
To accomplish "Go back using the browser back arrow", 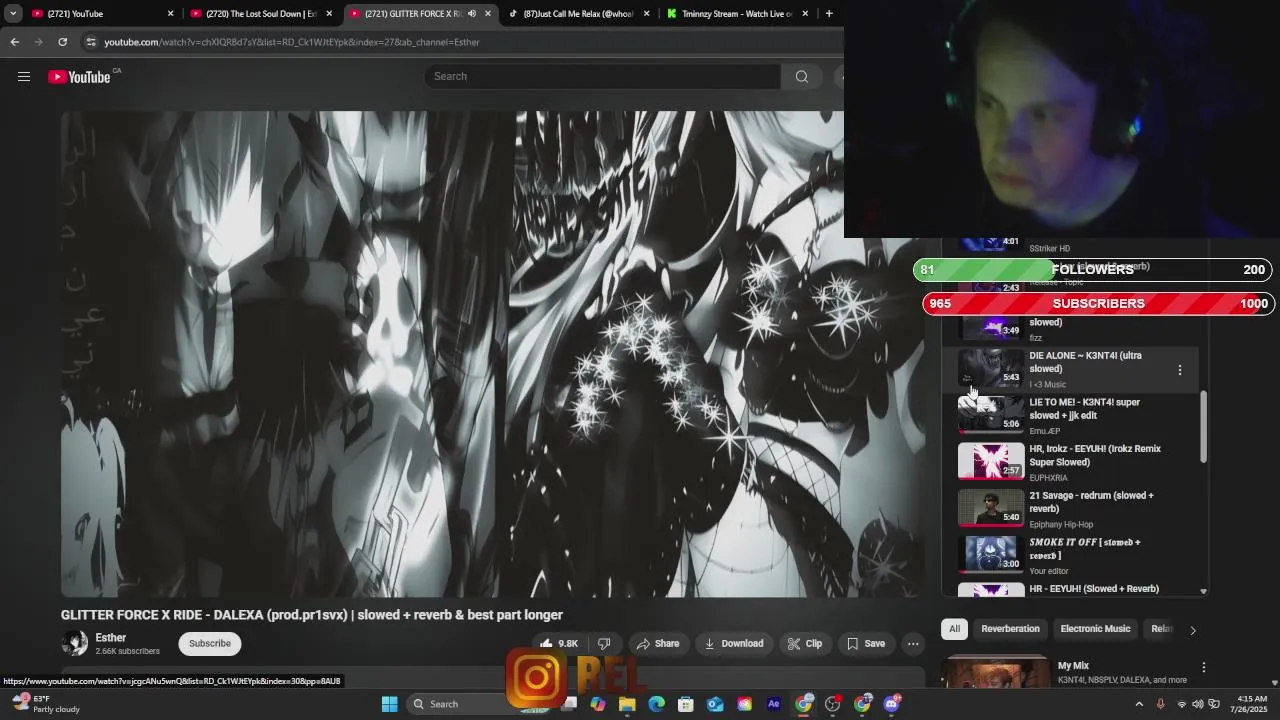I will click(x=14, y=42).
